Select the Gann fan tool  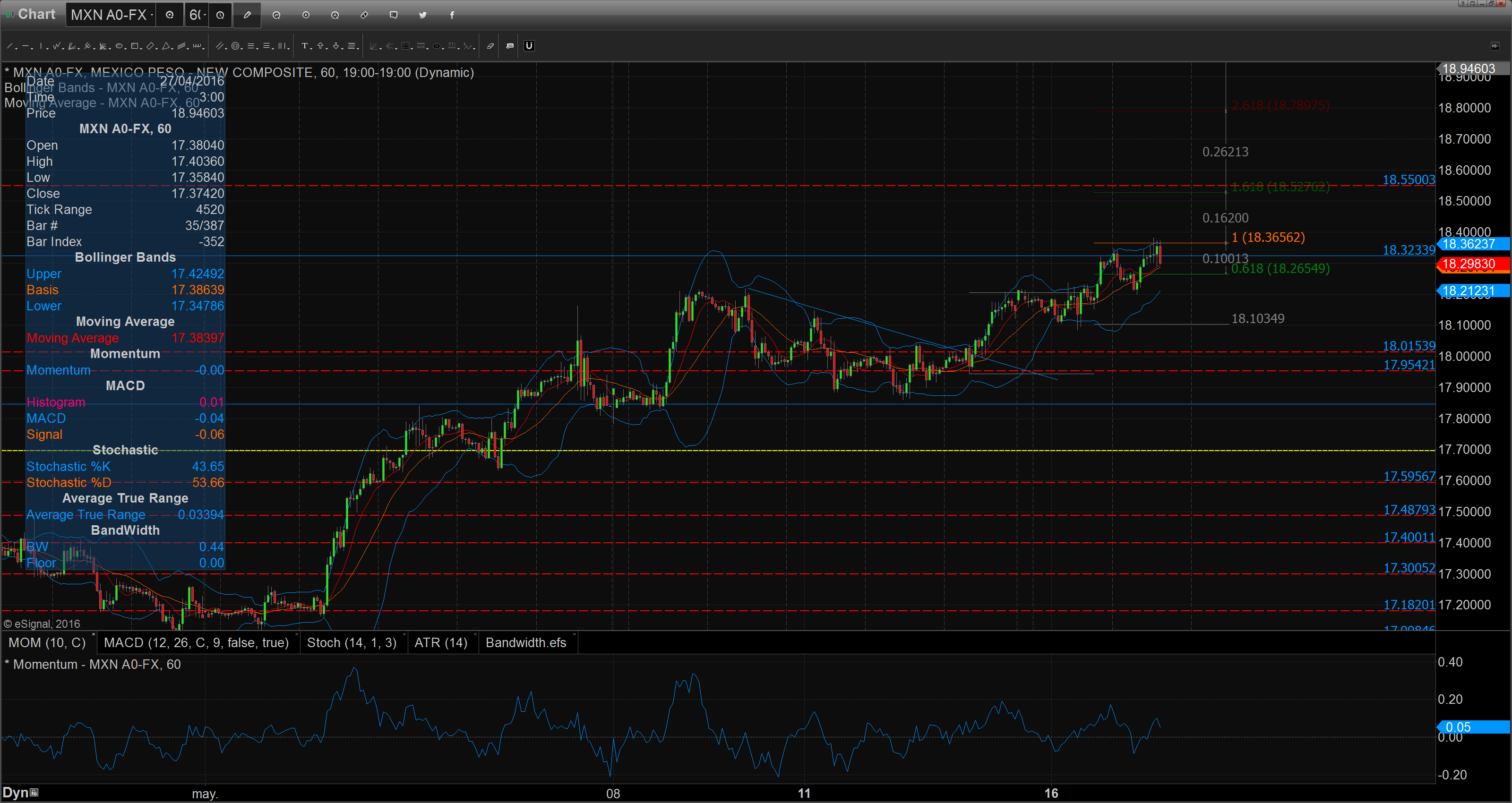(x=103, y=46)
